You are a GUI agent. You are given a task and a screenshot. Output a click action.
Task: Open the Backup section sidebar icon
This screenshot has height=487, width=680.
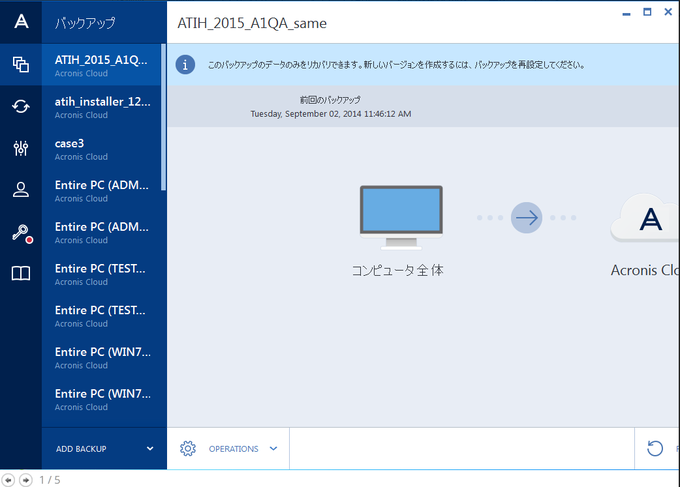pos(21,65)
